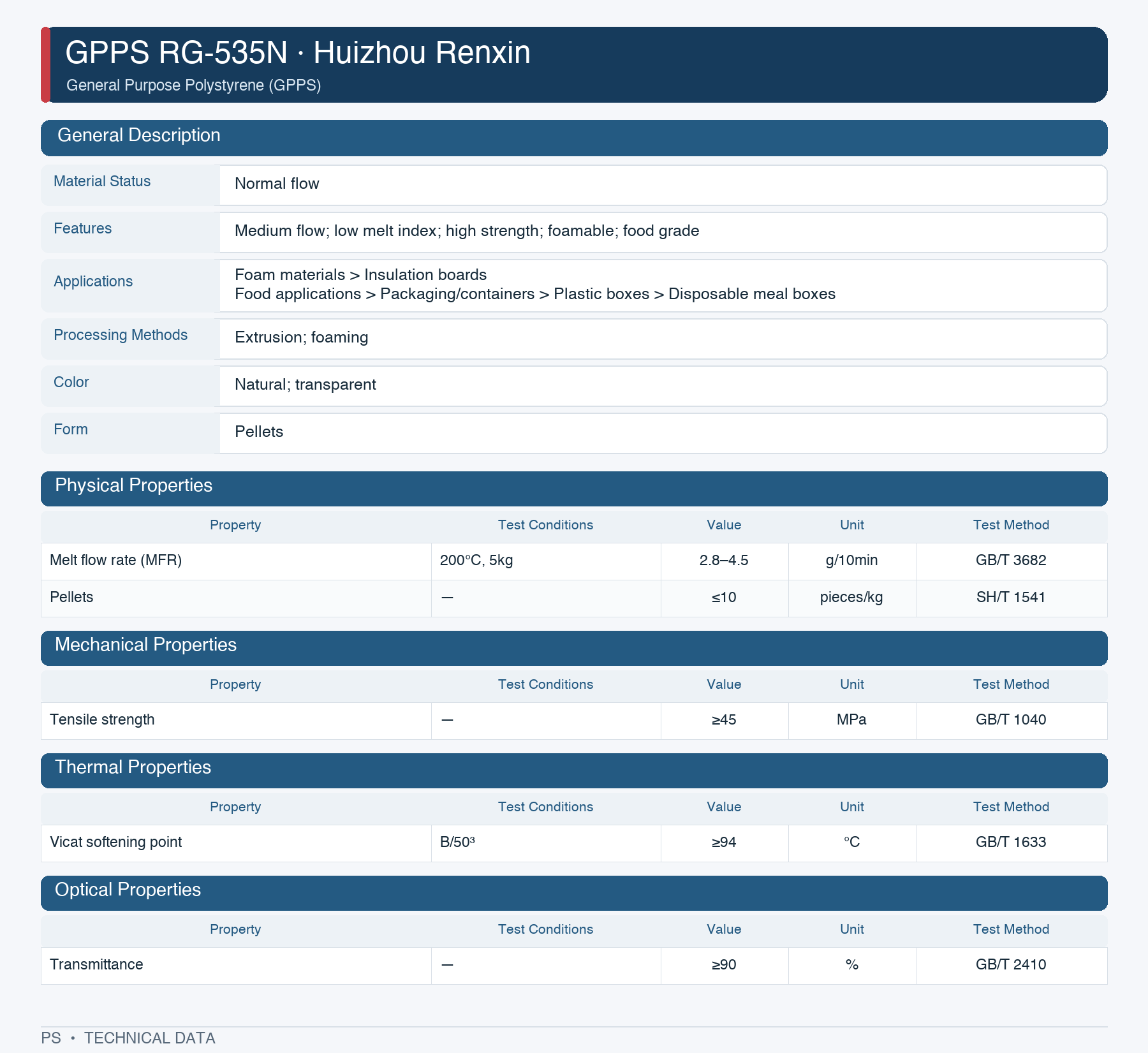Click the "Features" row label
The width and height of the screenshot is (1148, 1053).
(x=82, y=228)
